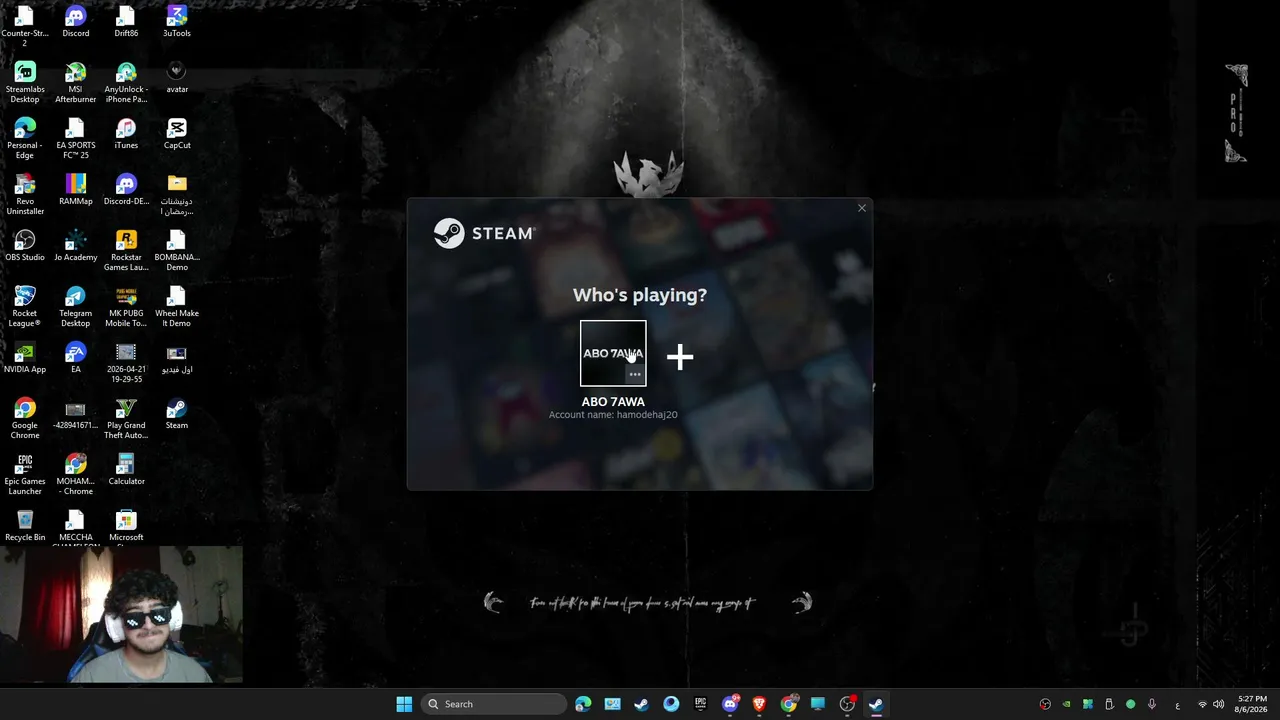Click the ABO 7AWA profile name text
This screenshot has height=720, width=1280.
point(613,402)
